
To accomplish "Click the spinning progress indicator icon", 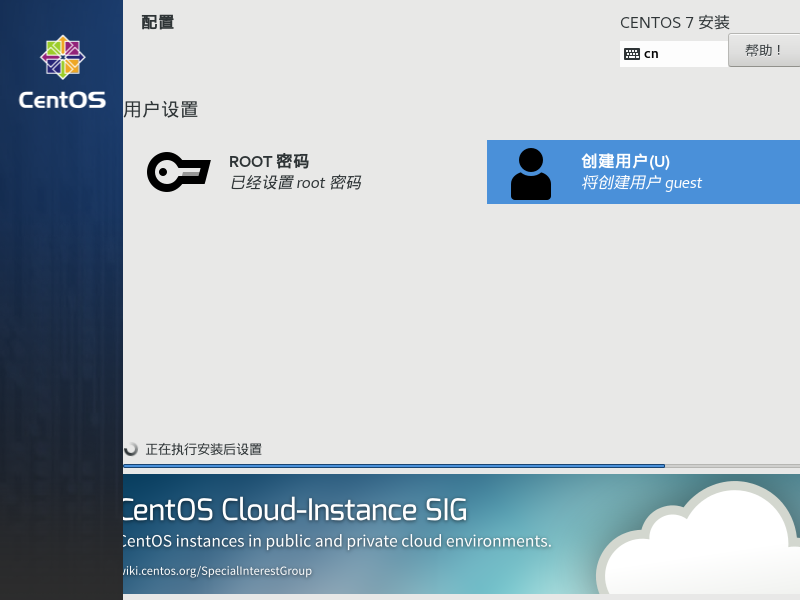I will click(x=131, y=449).
